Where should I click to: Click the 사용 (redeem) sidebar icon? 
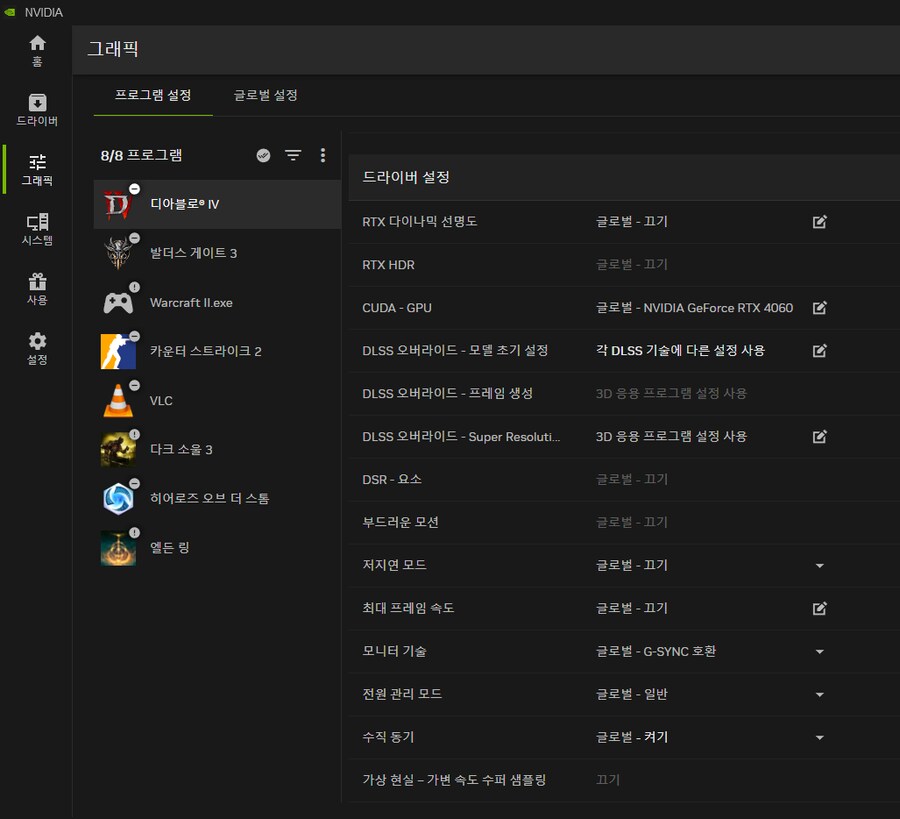[37, 288]
